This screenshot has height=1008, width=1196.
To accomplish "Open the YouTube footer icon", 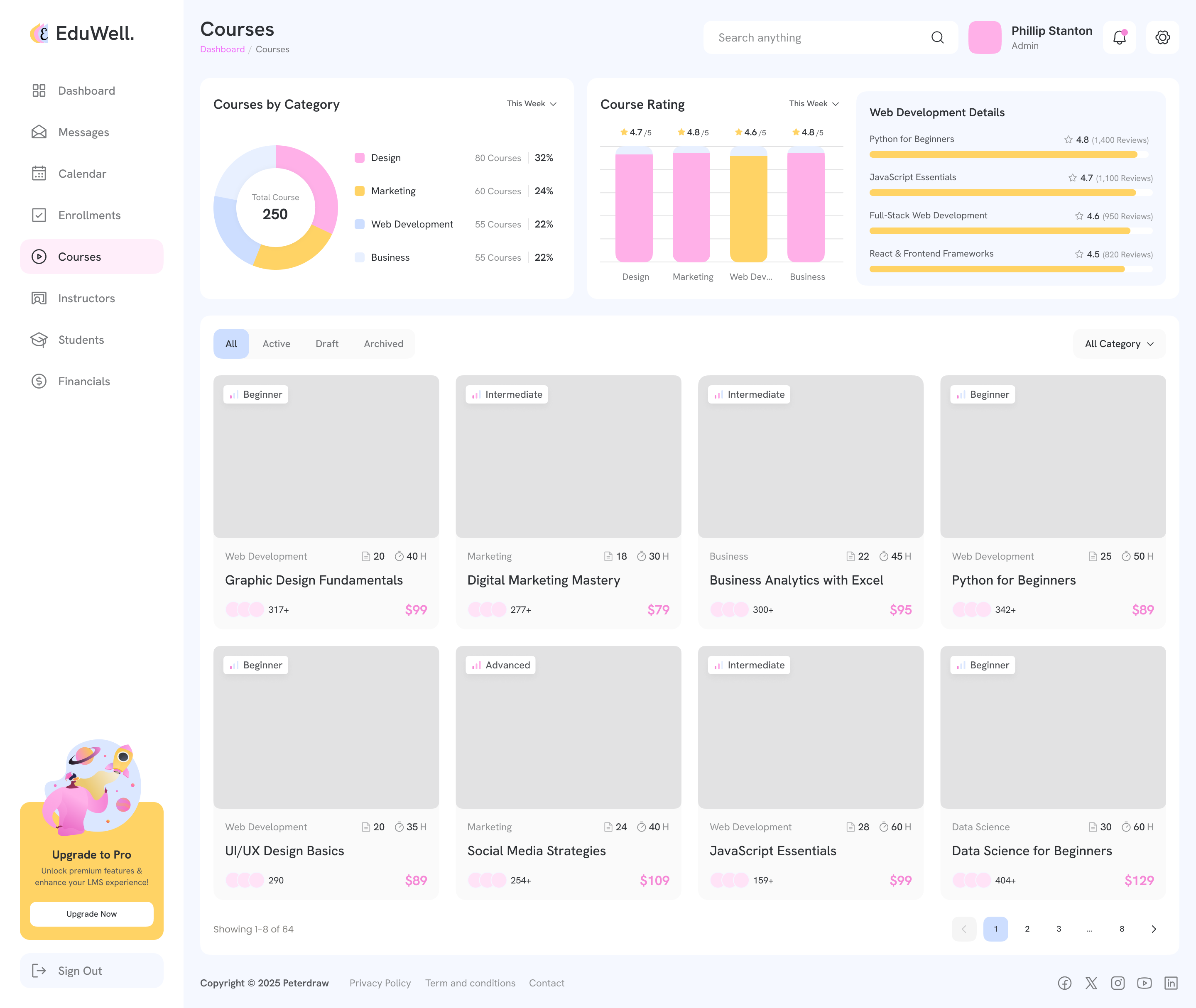I will pos(1144,983).
